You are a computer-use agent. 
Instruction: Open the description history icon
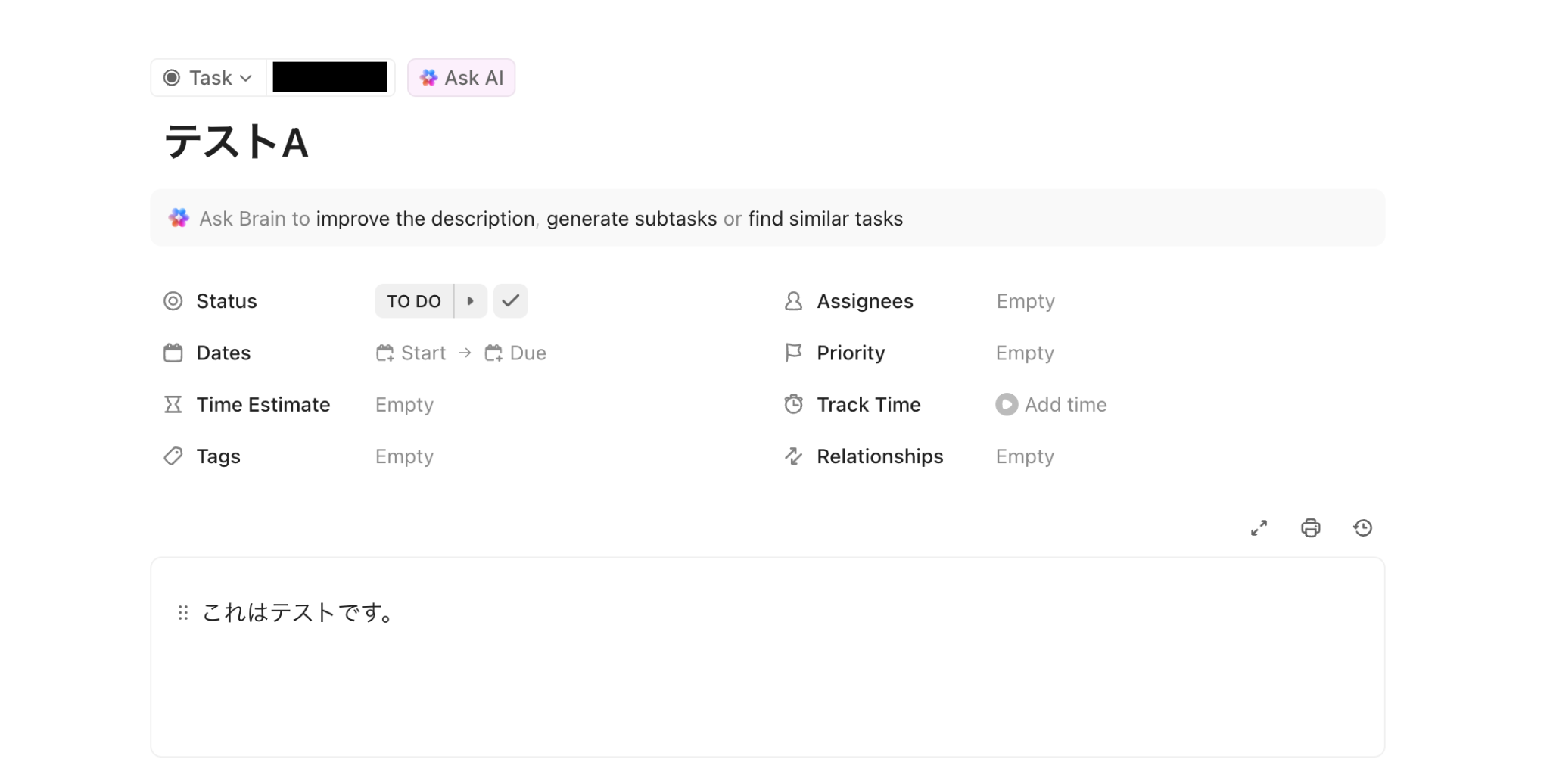click(x=1362, y=528)
